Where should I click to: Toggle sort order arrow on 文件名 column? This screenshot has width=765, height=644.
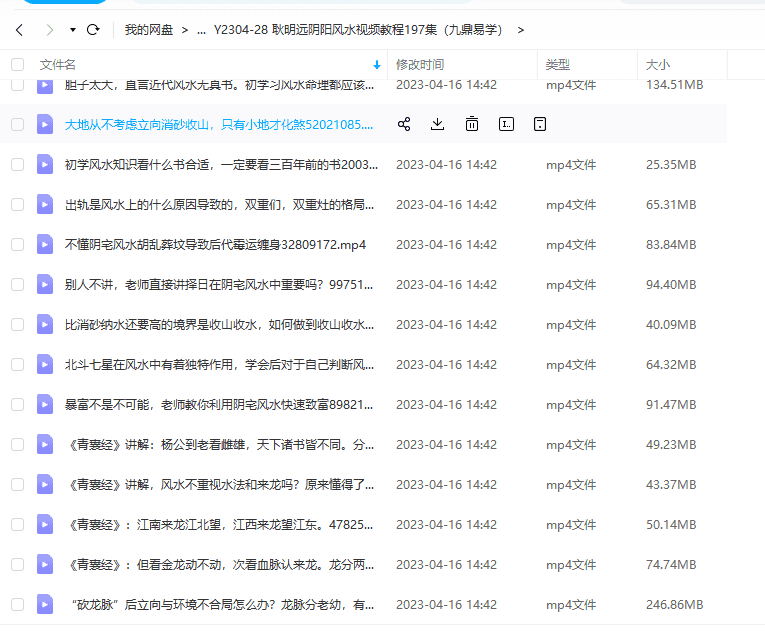(377, 65)
